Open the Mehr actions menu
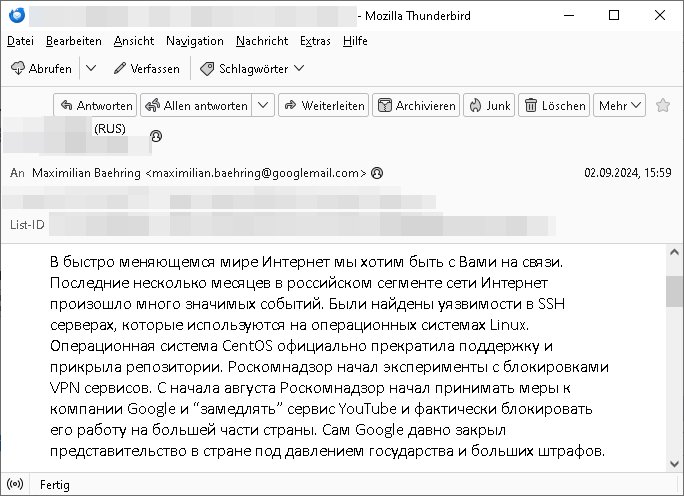The width and height of the screenshot is (684, 496). point(619,105)
